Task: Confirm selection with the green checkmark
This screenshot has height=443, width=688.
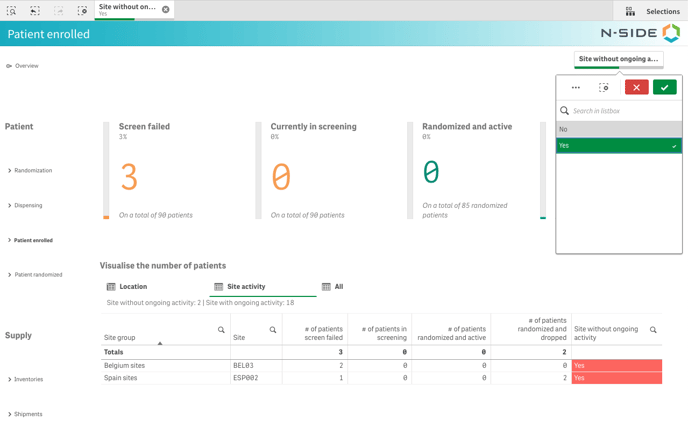Action: coord(664,88)
